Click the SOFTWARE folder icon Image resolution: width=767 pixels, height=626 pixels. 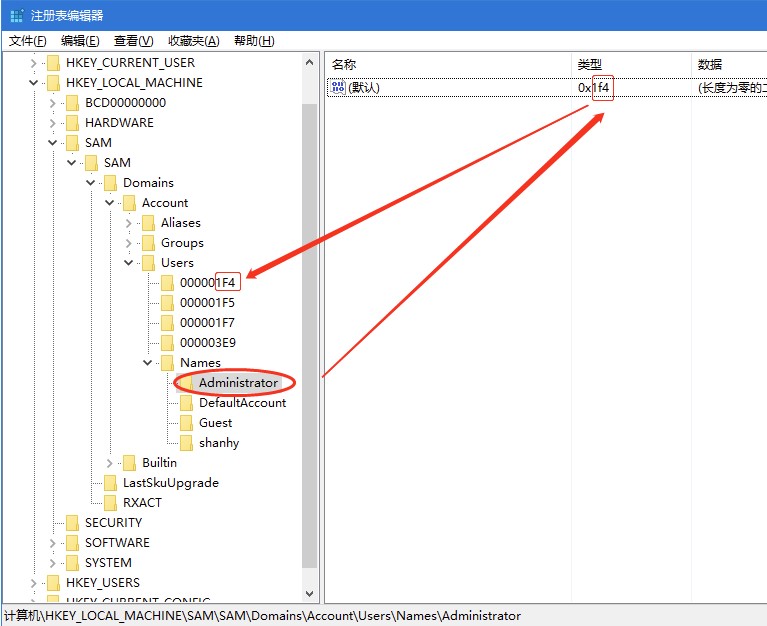coord(72,543)
